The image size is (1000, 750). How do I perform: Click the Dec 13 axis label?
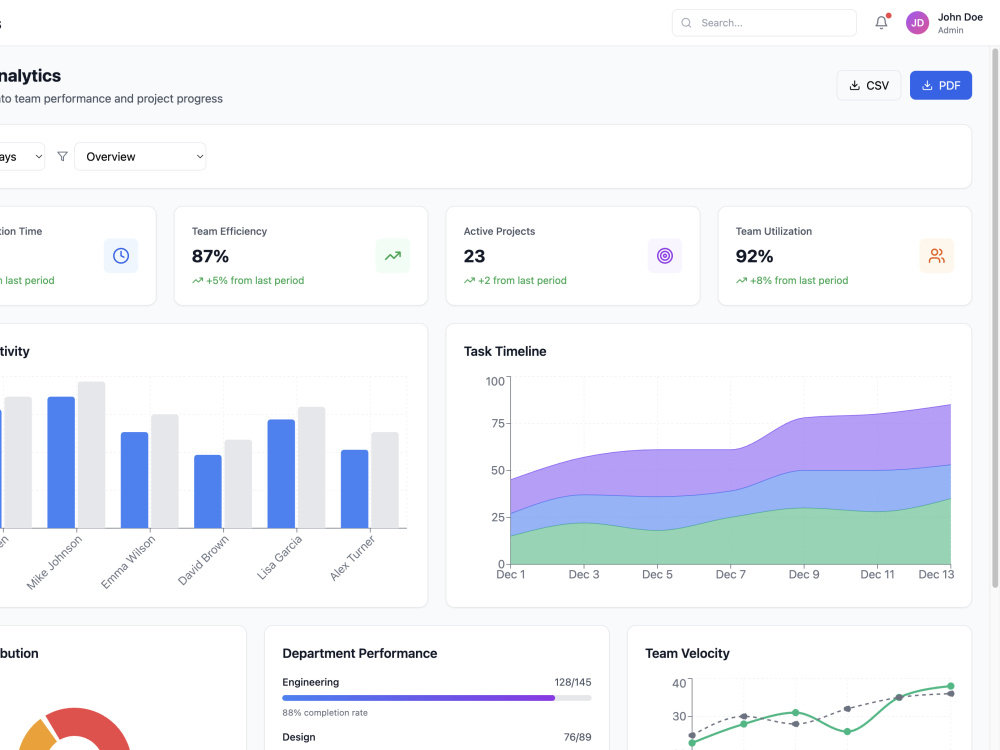click(x=936, y=575)
